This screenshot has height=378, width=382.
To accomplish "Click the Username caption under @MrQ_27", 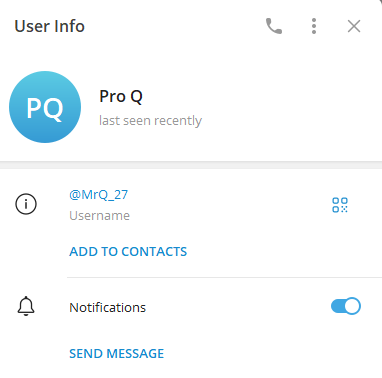I will pyautogui.click(x=99, y=216).
